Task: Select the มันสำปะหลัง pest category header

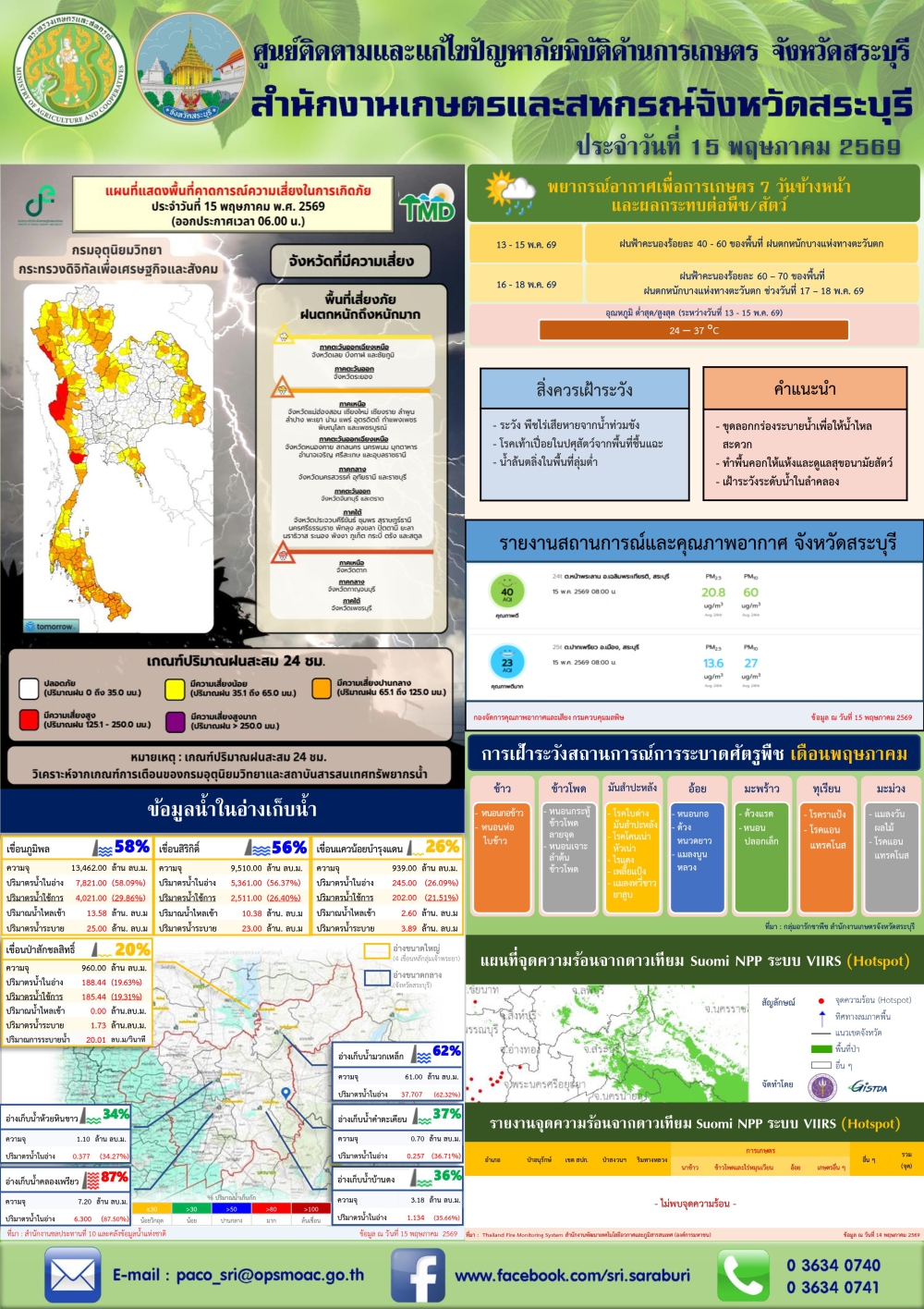Action: [633, 789]
